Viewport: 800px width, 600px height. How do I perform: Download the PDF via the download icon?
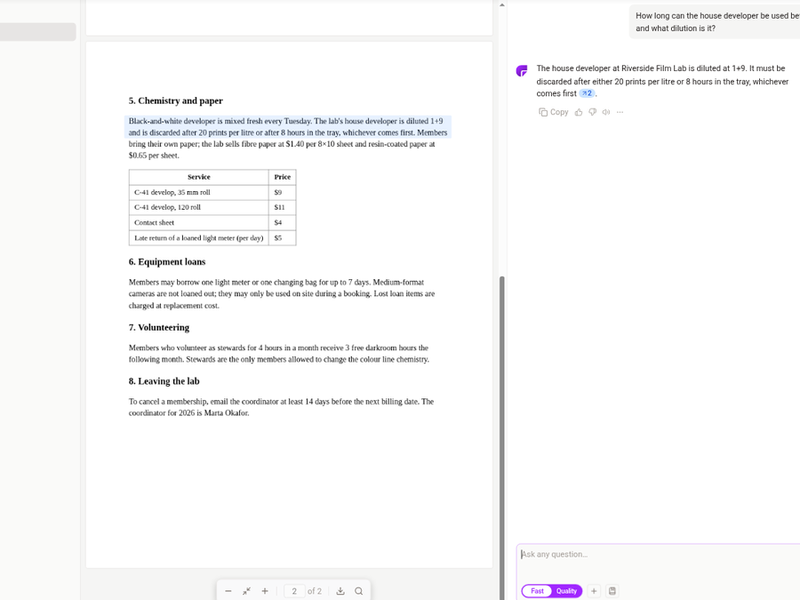pyautogui.click(x=340, y=591)
